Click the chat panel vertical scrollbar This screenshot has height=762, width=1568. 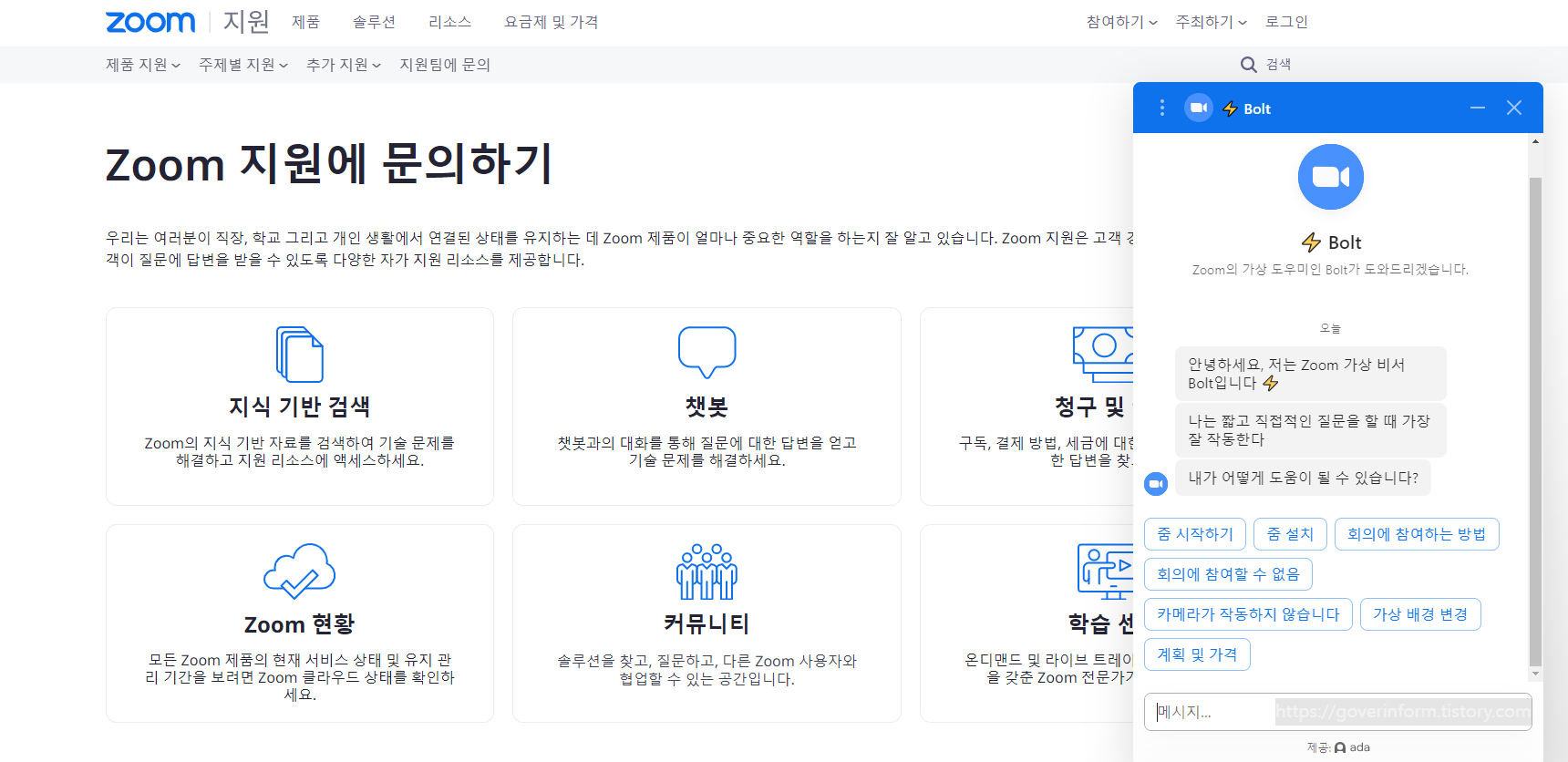pyautogui.click(x=1535, y=421)
